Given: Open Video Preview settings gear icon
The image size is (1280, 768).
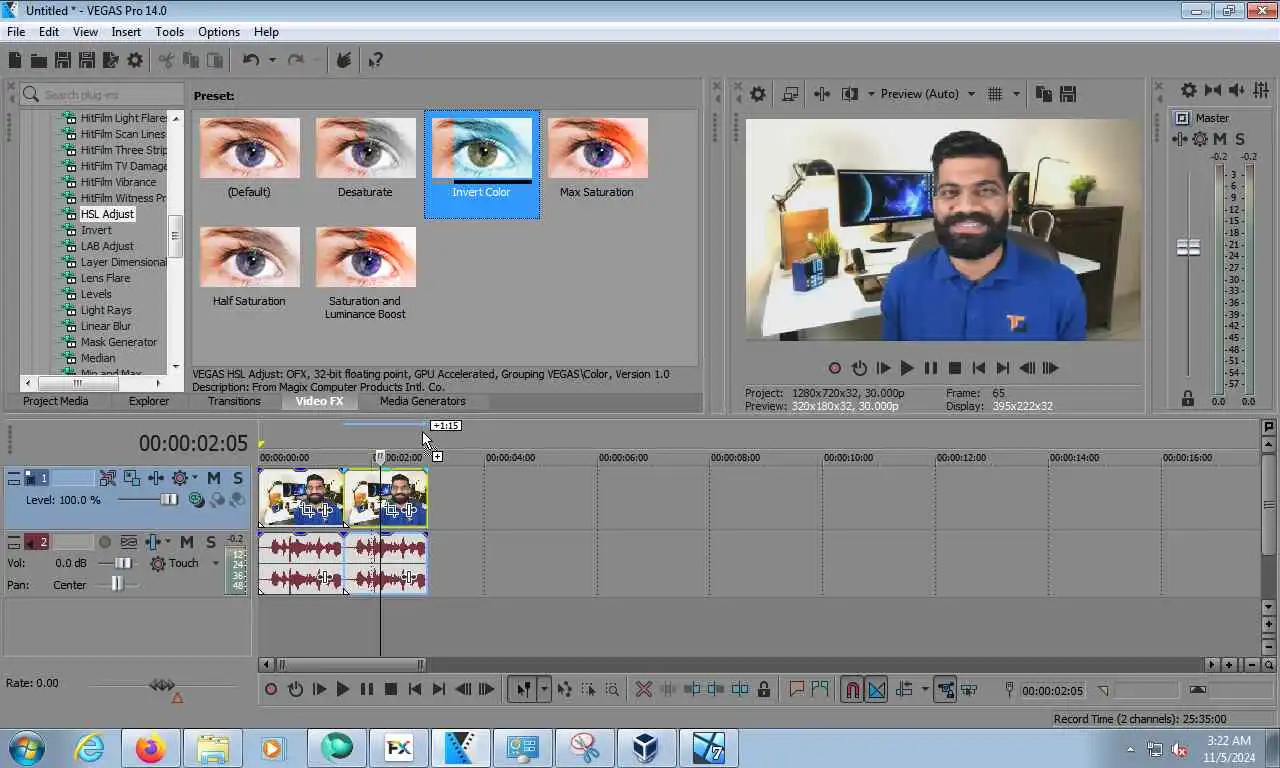Looking at the screenshot, I should [x=758, y=94].
